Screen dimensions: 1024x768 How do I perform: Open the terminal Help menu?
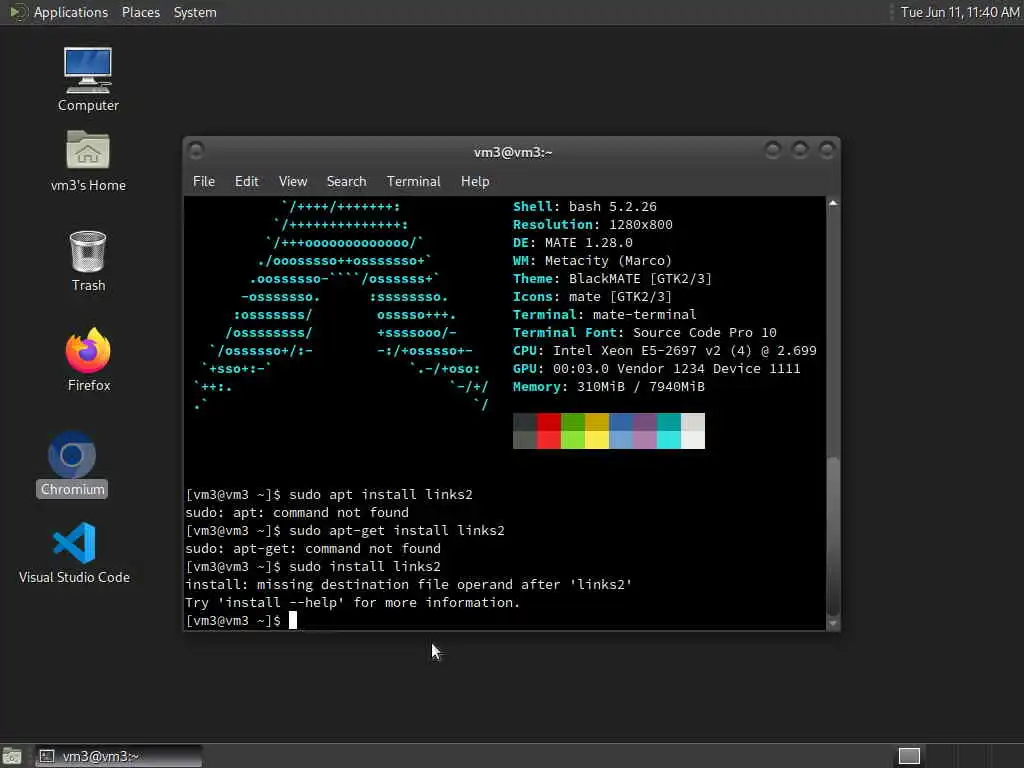(x=475, y=182)
